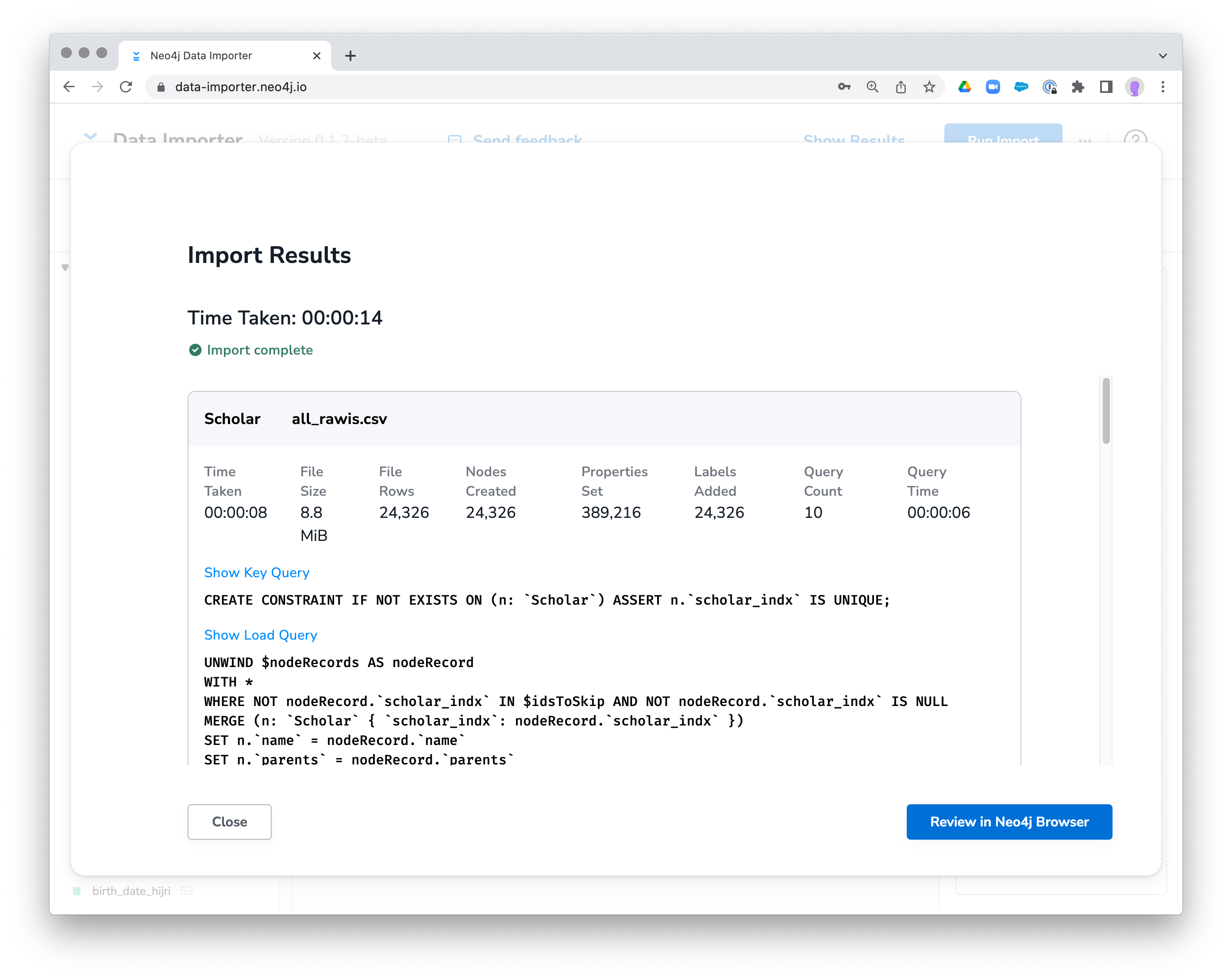Toggle the browser side panel icon

[x=1106, y=87]
